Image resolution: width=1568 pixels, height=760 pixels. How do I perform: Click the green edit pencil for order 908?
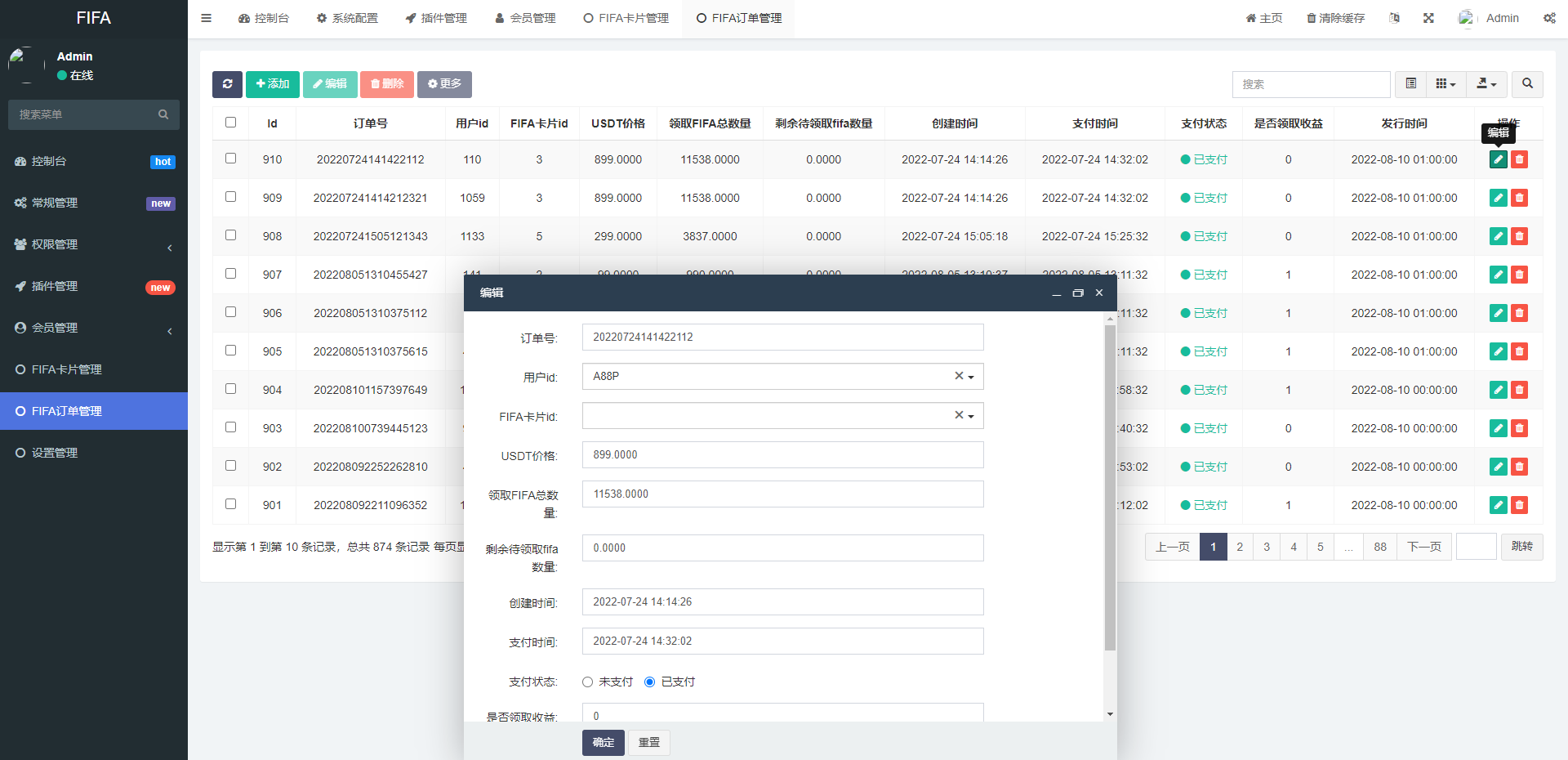1498,236
